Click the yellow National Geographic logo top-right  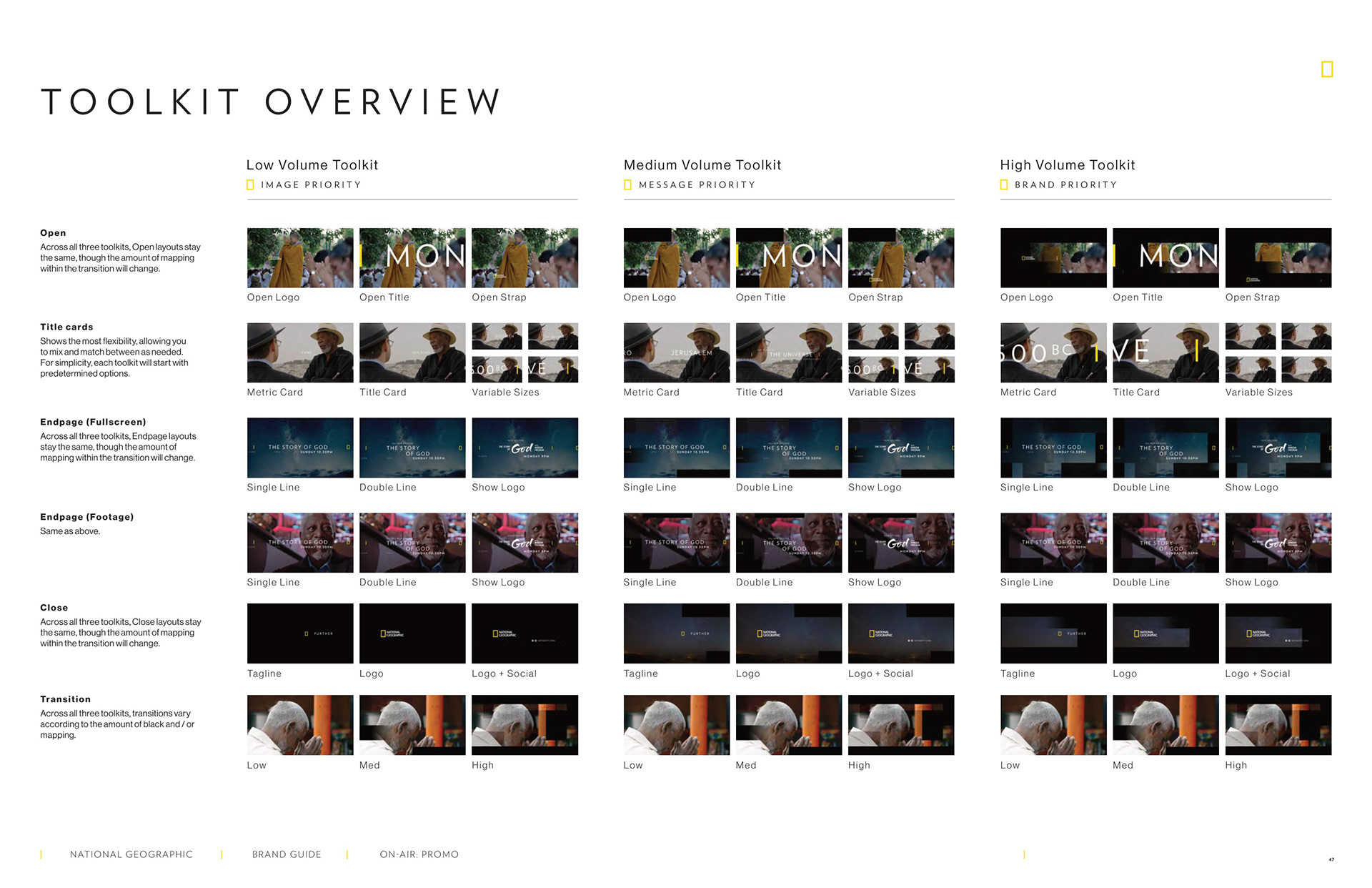(x=1327, y=69)
